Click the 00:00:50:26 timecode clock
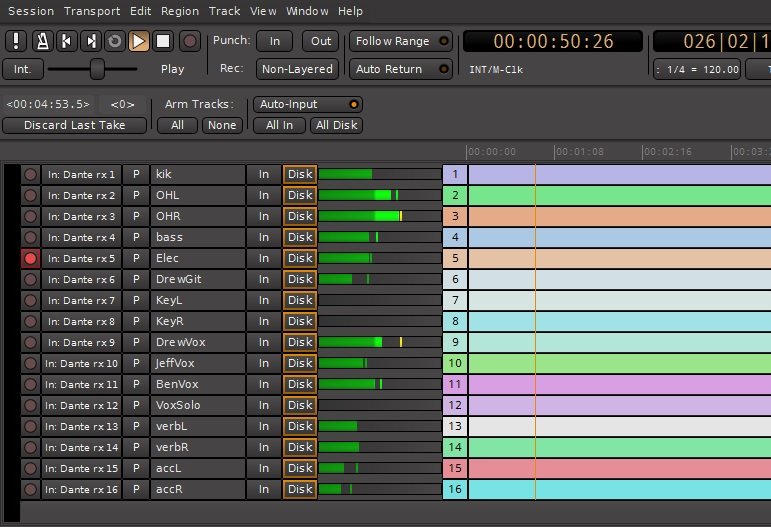The width and height of the screenshot is (771, 527). (x=553, y=41)
